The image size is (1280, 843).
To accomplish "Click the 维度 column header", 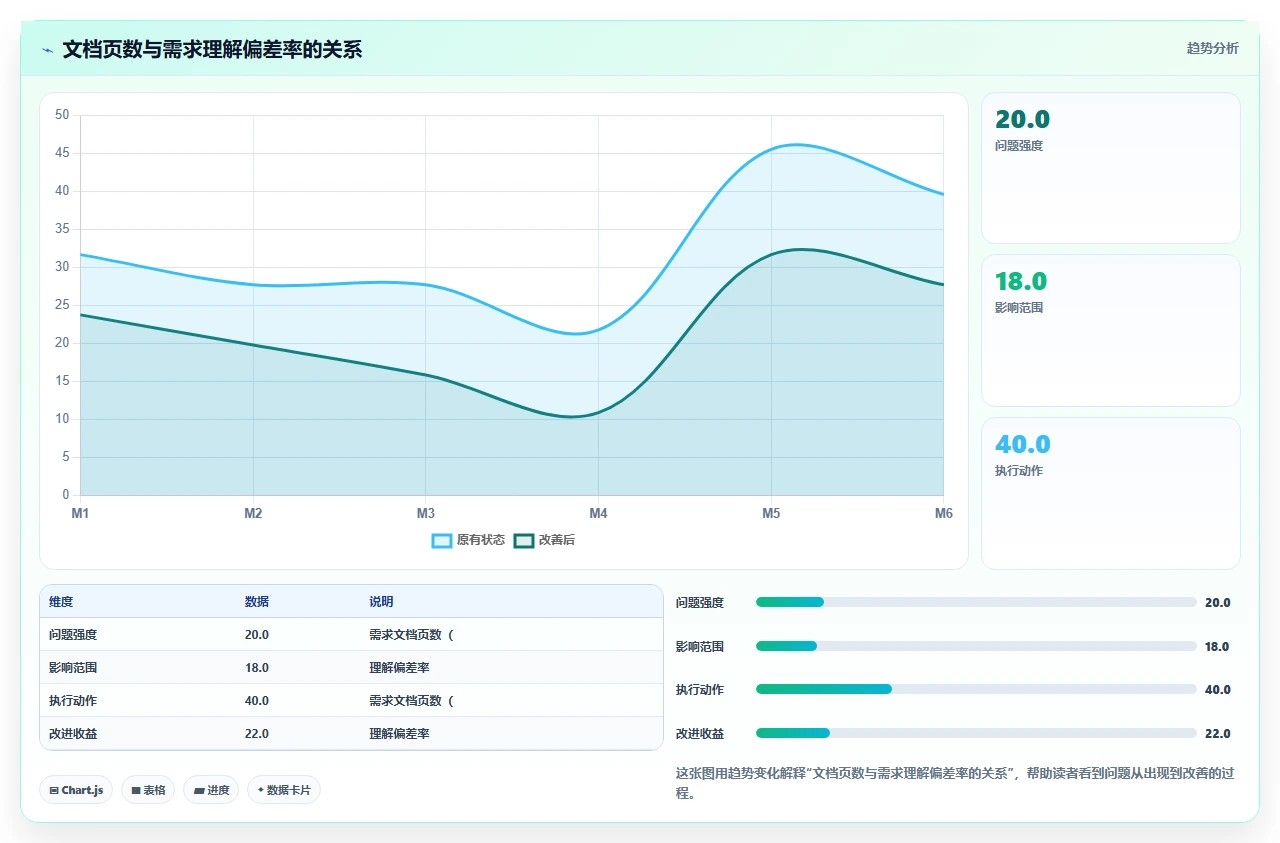I will click(x=61, y=602).
